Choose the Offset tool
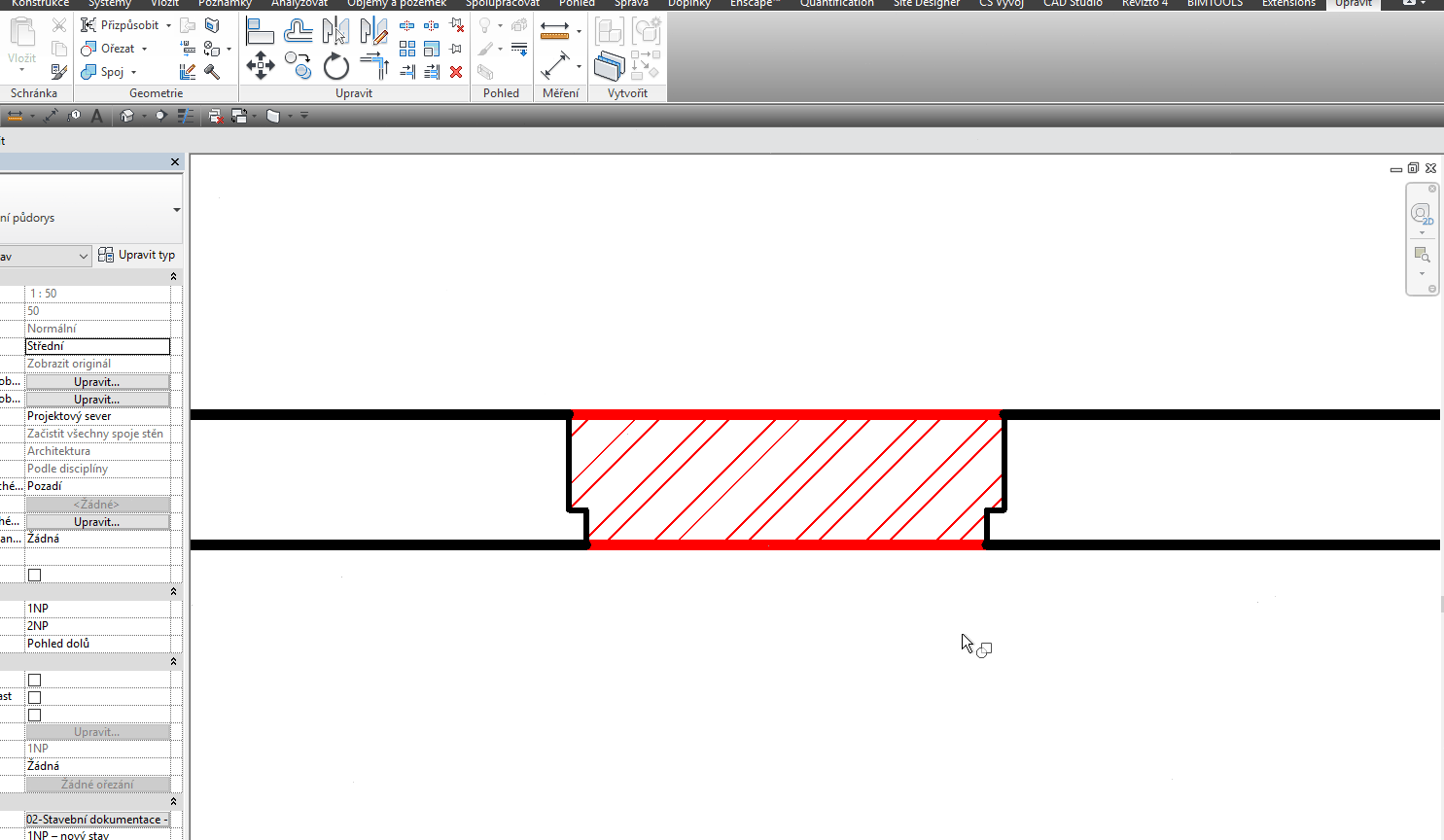The width and height of the screenshot is (1444, 840). 298,32
